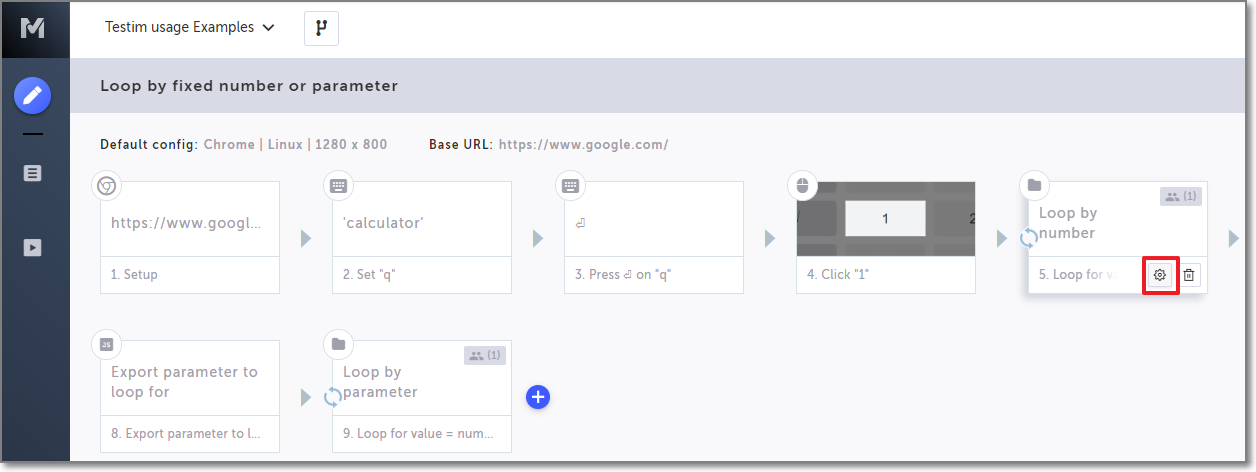Add new step with blue plus button
Screen dimensions: 1256x472
point(538,397)
